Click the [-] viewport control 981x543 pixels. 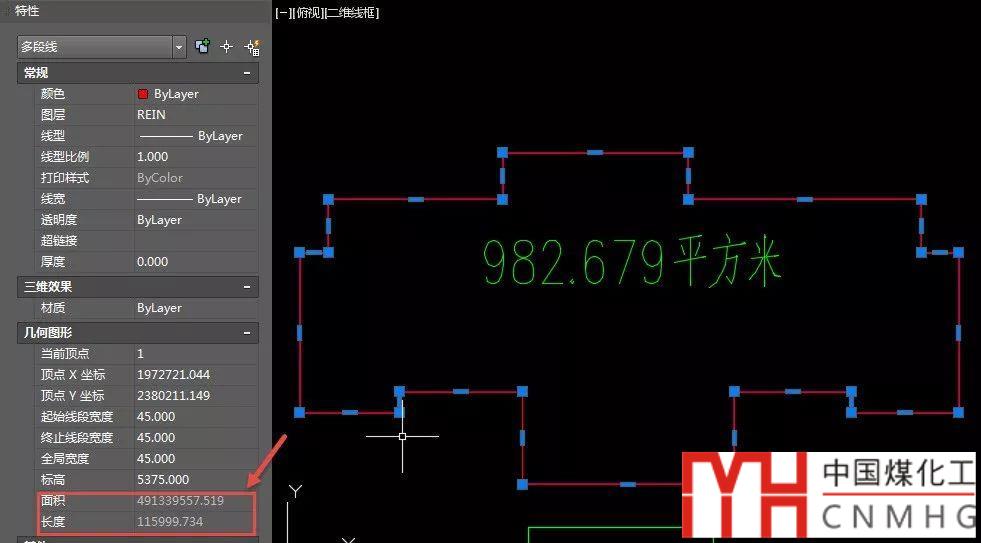click(282, 13)
